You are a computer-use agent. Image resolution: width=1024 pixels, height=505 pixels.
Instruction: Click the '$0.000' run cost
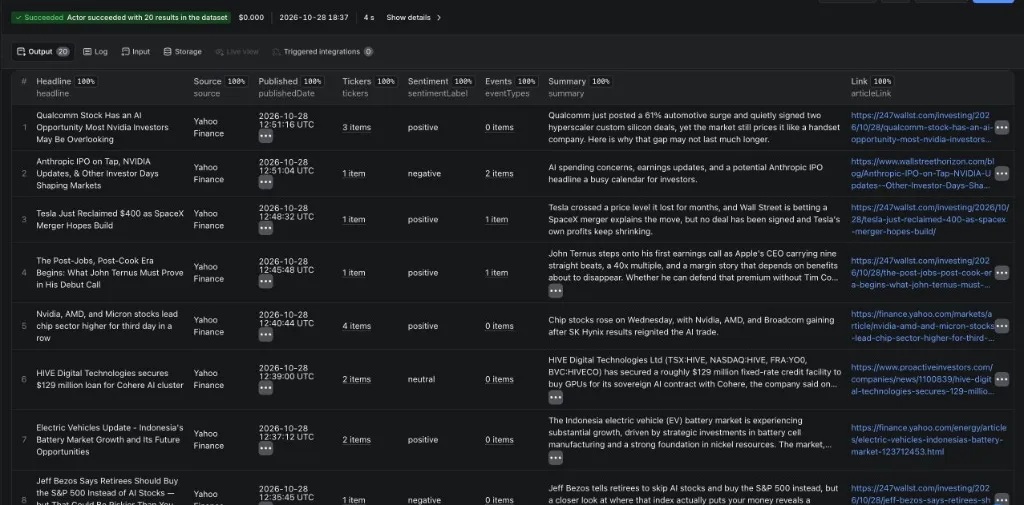(251, 18)
